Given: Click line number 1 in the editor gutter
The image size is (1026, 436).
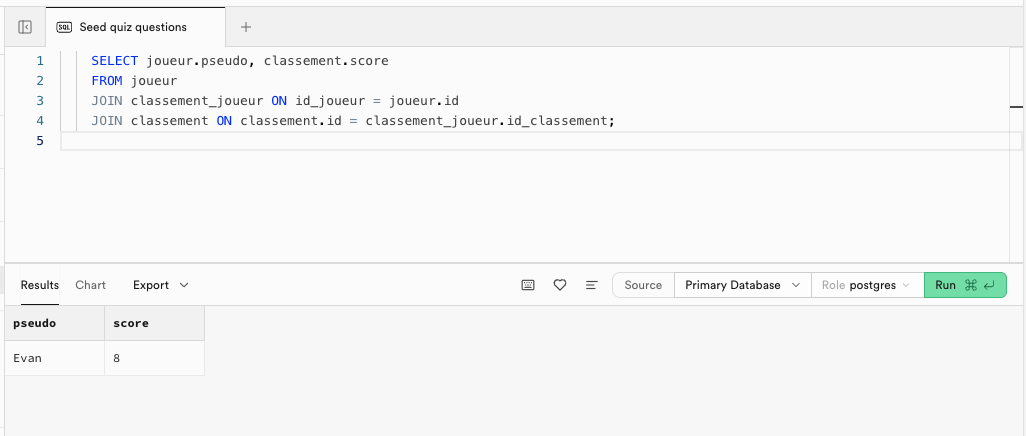Looking at the screenshot, I should pyautogui.click(x=40, y=61).
